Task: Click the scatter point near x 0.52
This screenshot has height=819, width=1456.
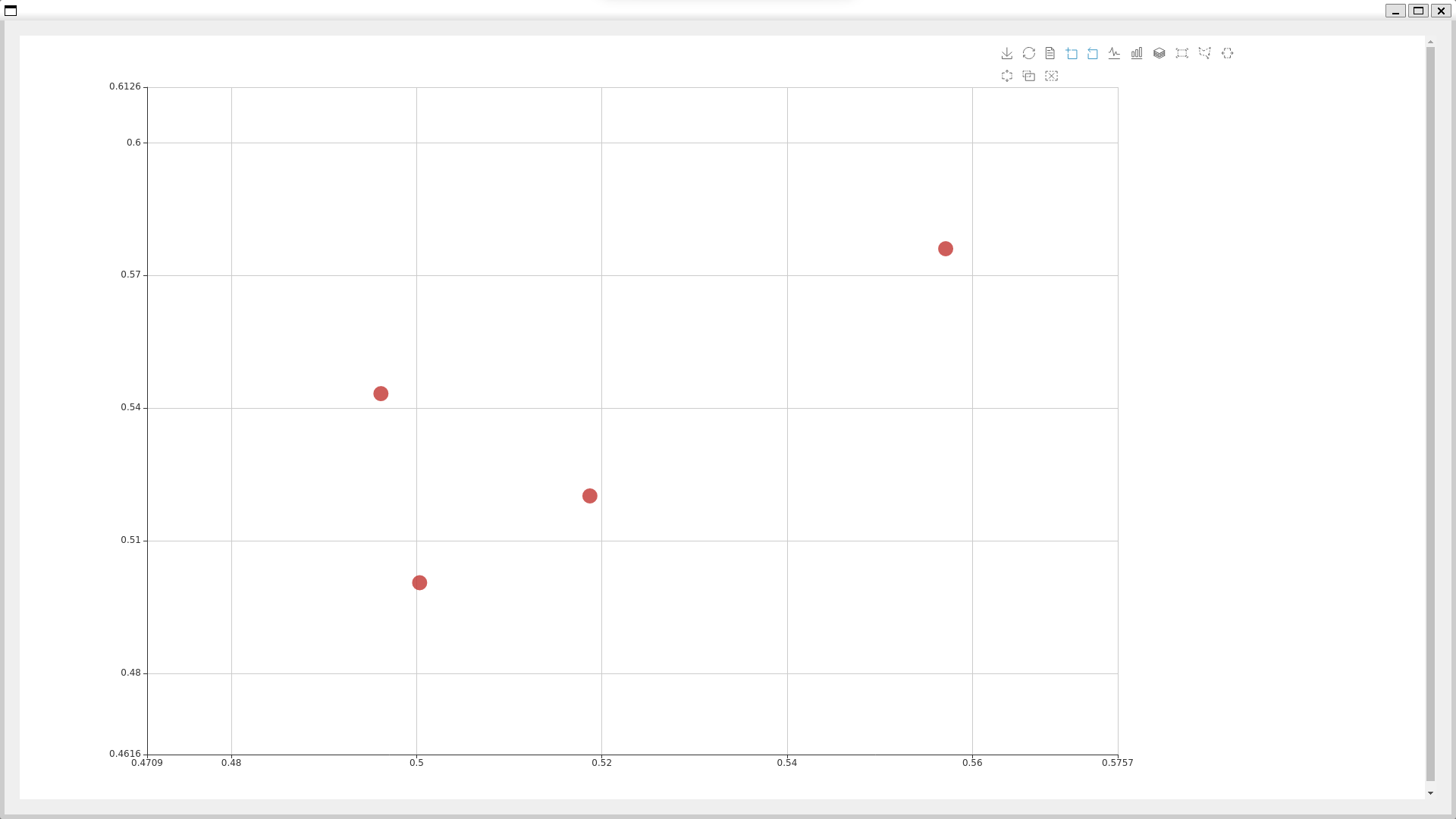Action: click(x=590, y=496)
